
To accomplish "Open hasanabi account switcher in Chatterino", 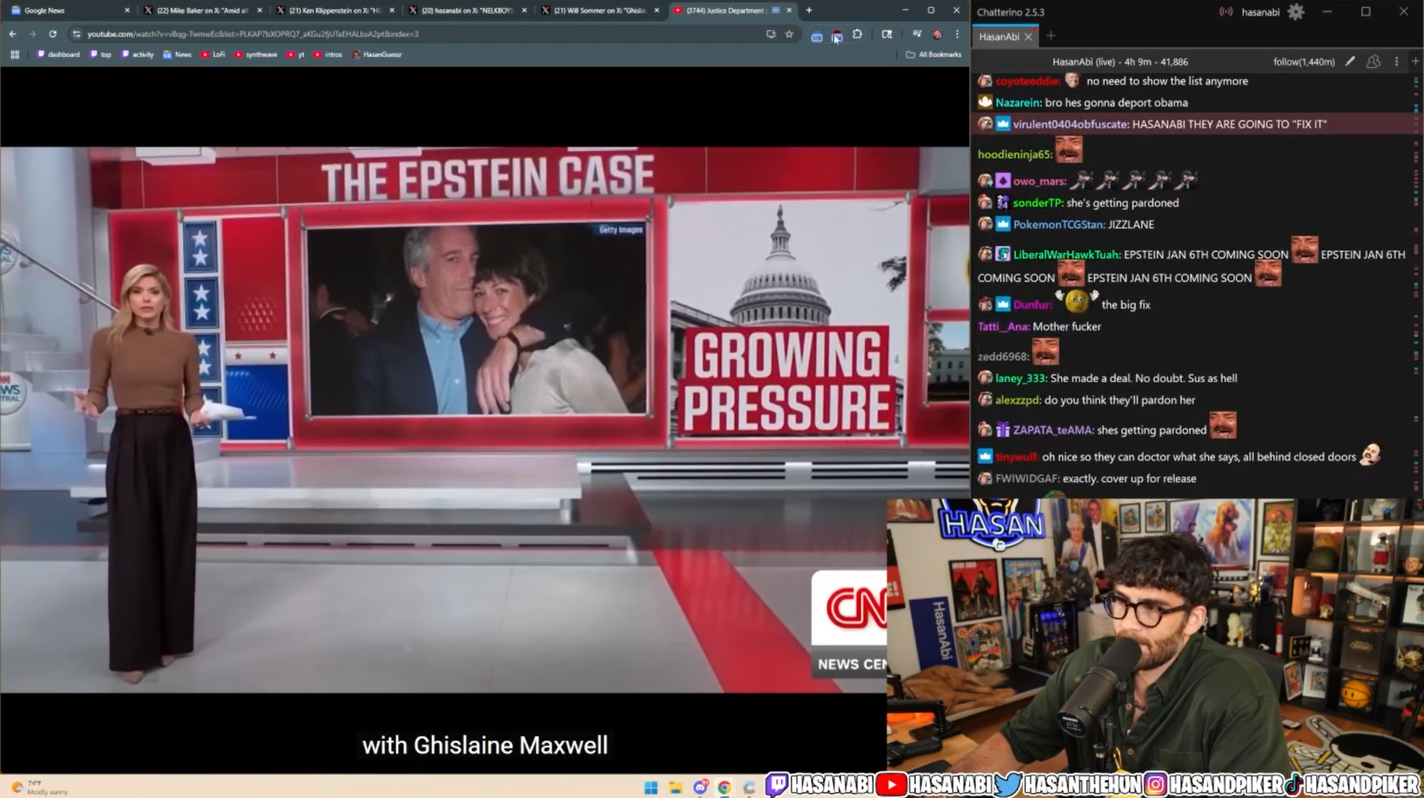I will point(1260,12).
